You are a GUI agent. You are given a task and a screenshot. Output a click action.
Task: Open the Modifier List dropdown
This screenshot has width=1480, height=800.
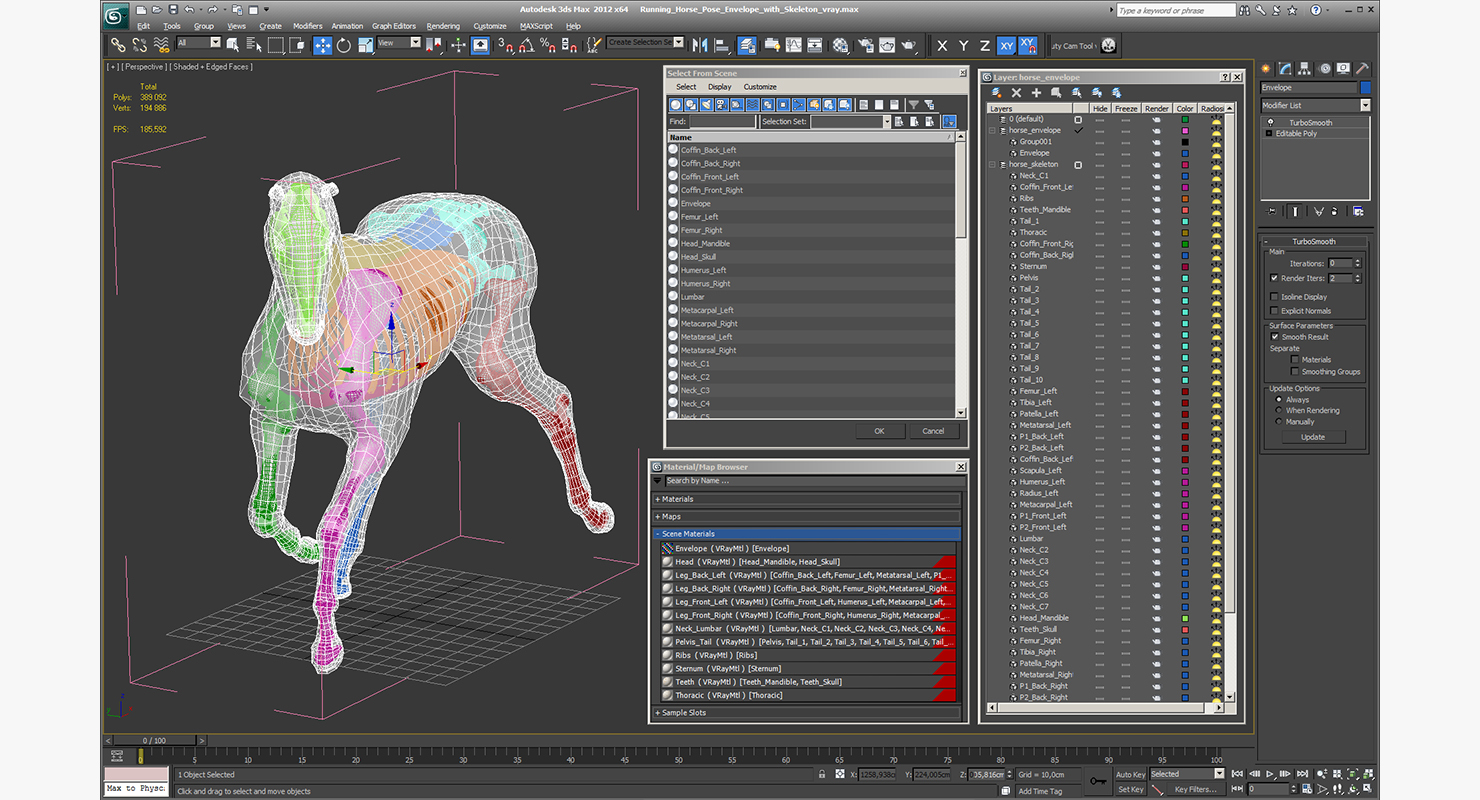tap(1365, 105)
